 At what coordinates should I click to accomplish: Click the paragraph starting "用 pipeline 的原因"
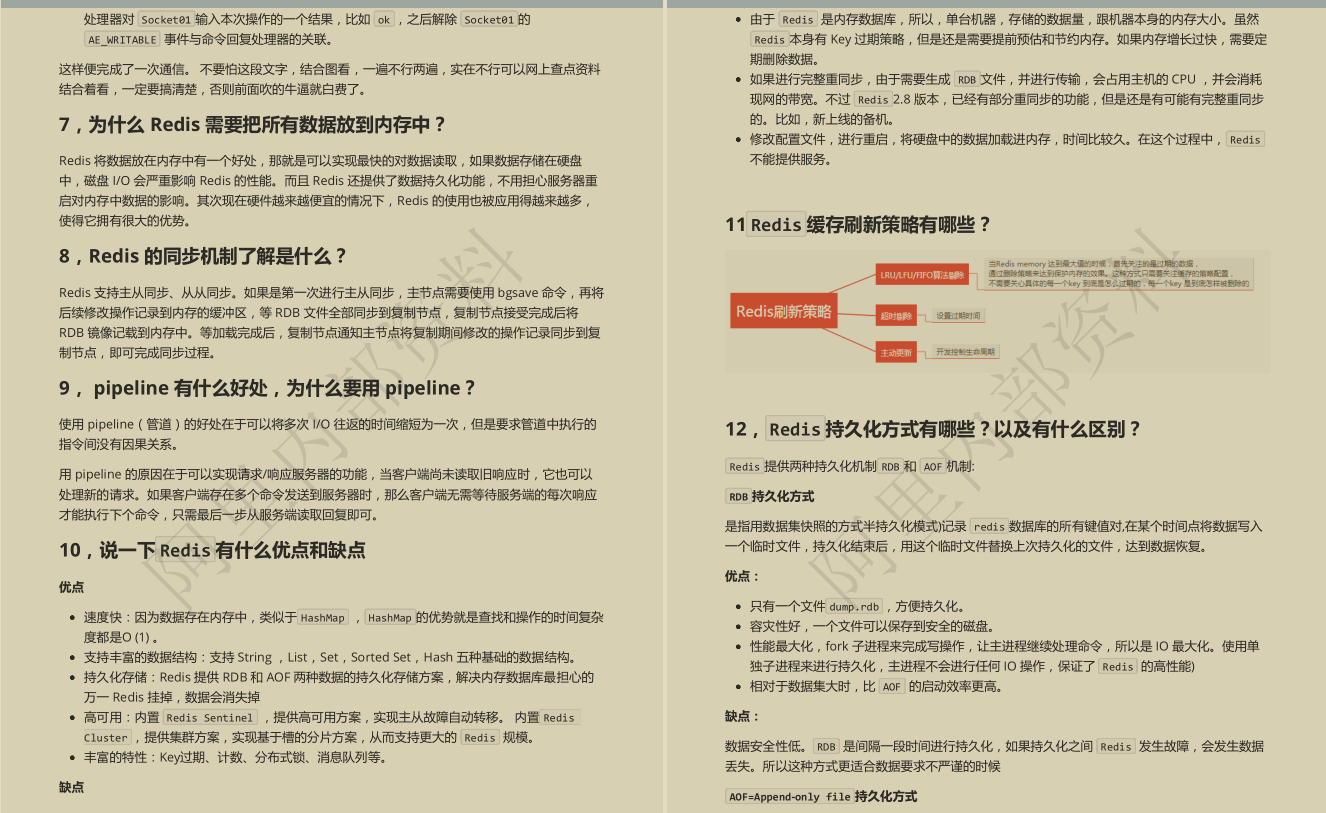(328, 494)
